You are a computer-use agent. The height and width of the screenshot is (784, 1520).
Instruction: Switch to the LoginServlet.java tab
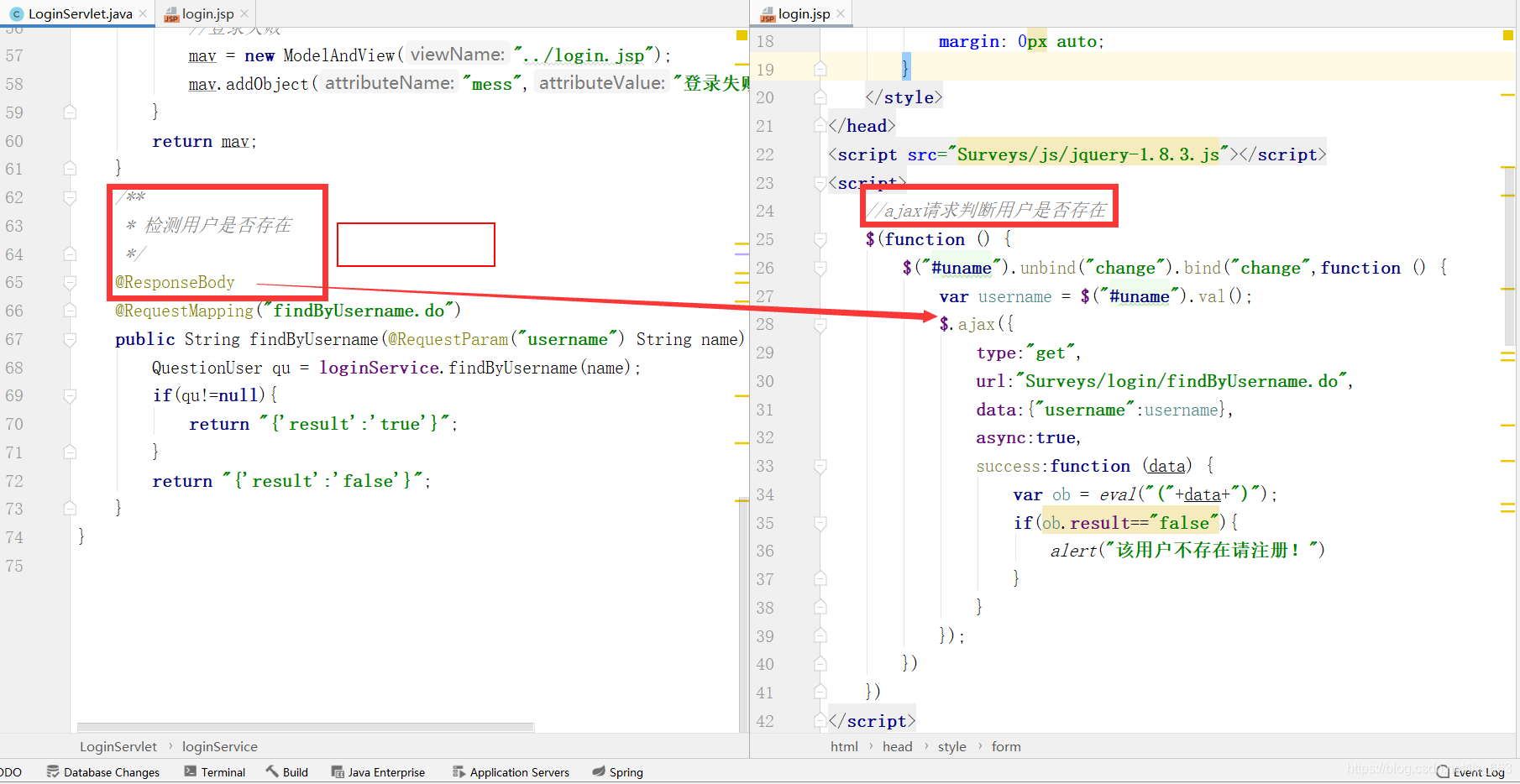80,13
